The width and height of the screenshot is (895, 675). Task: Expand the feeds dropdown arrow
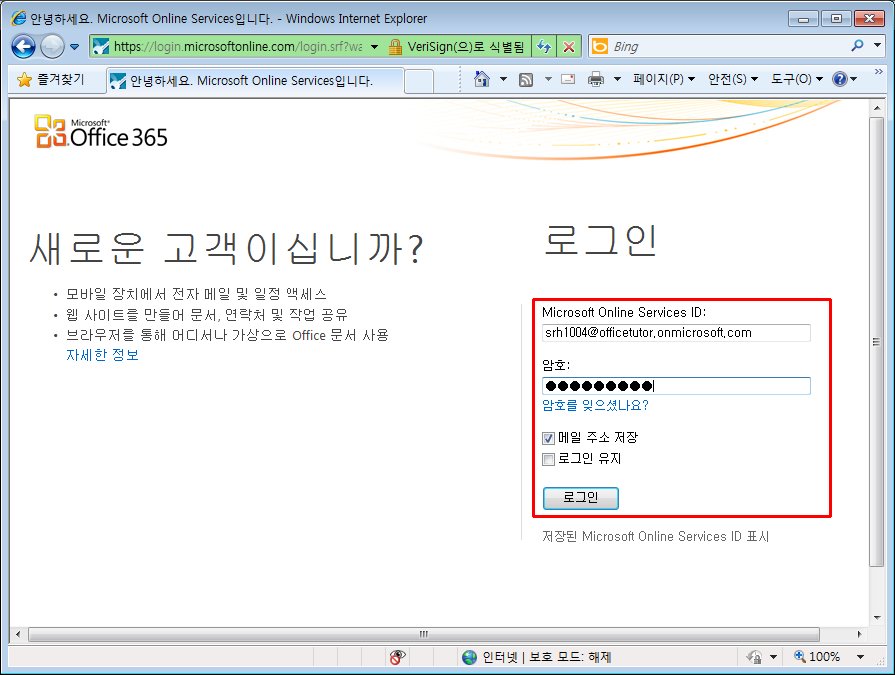pyautogui.click(x=548, y=79)
